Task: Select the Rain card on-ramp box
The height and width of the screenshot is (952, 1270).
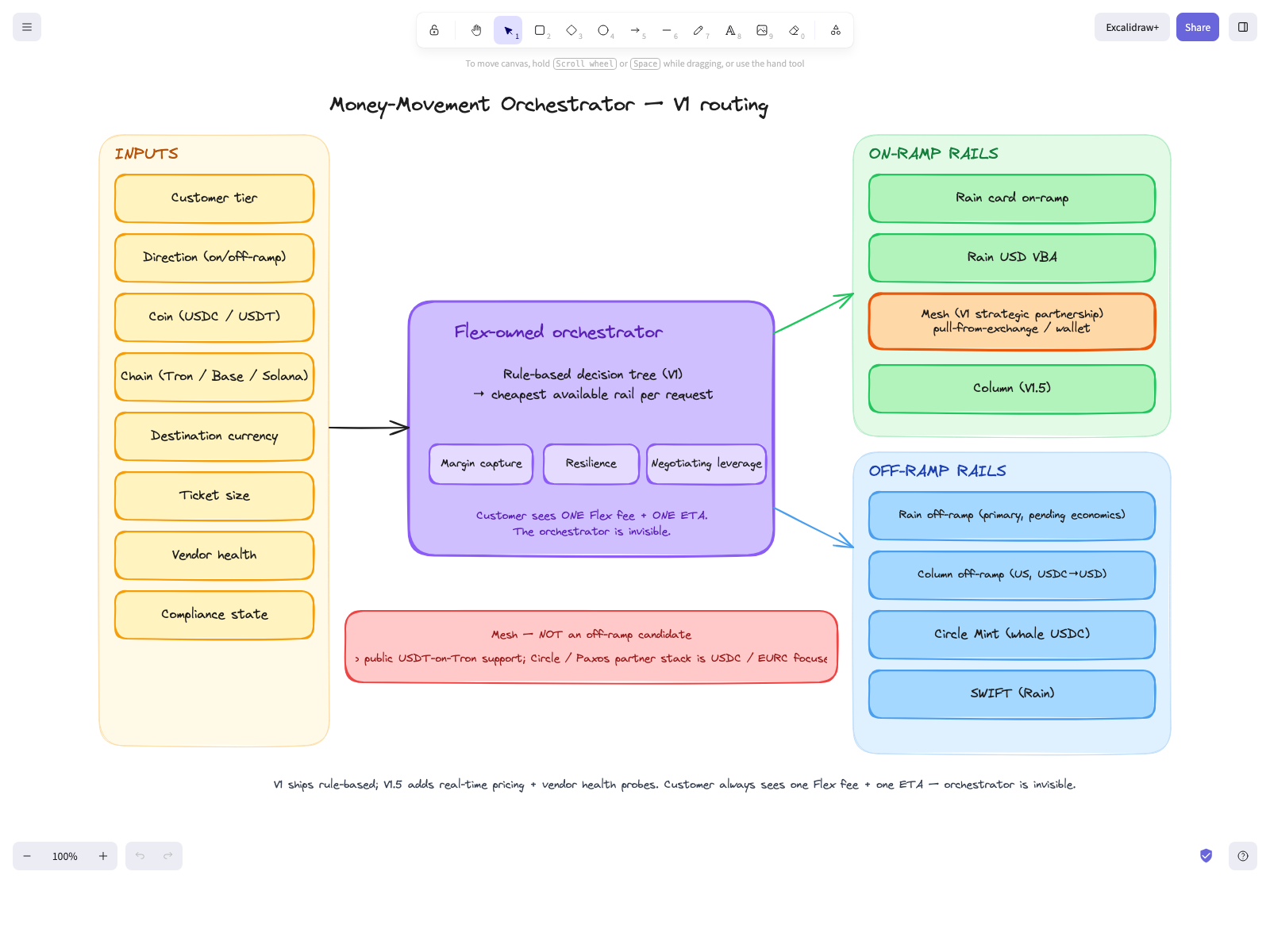Action: click(1012, 198)
